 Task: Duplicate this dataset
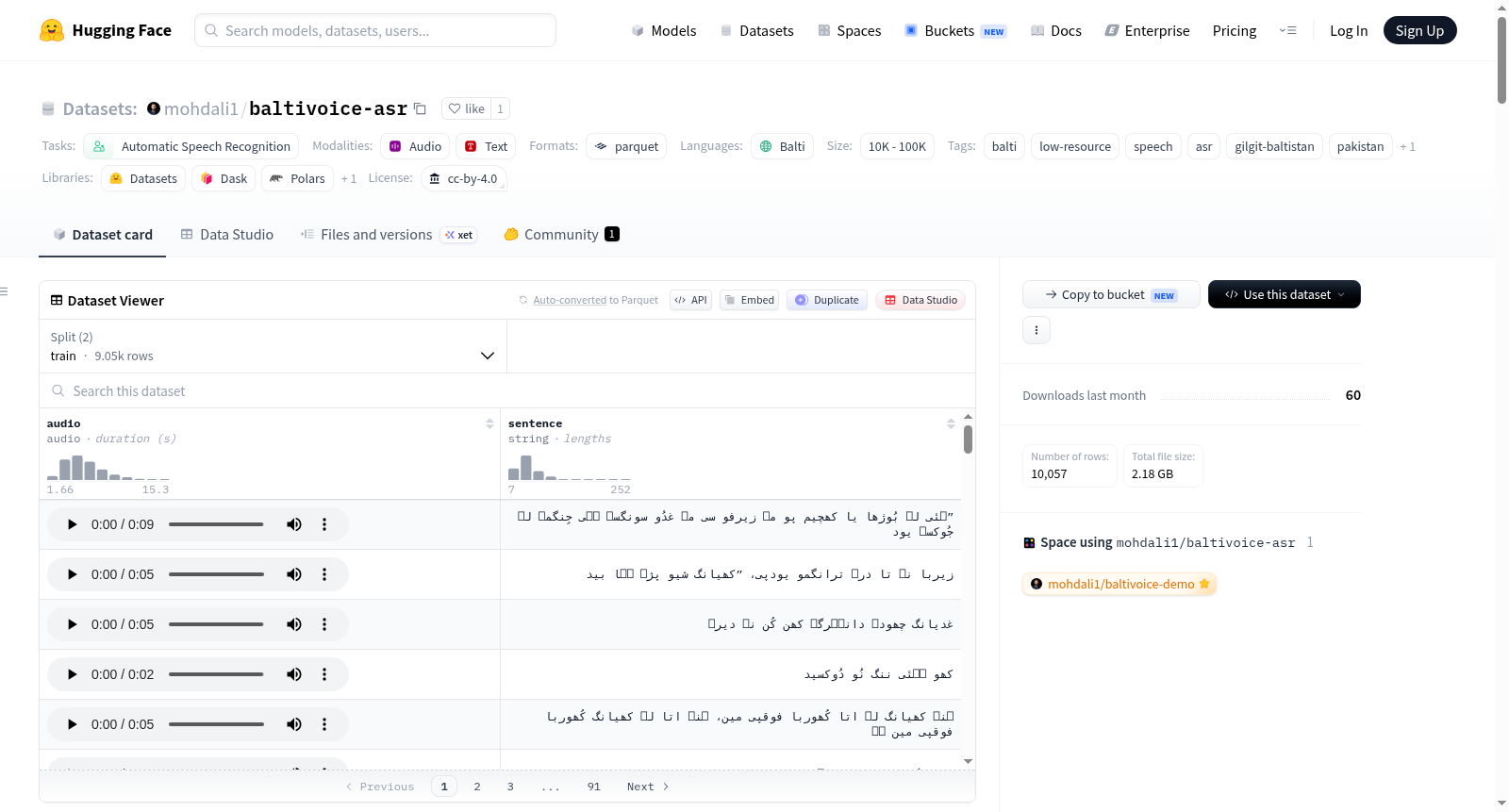[x=827, y=300]
